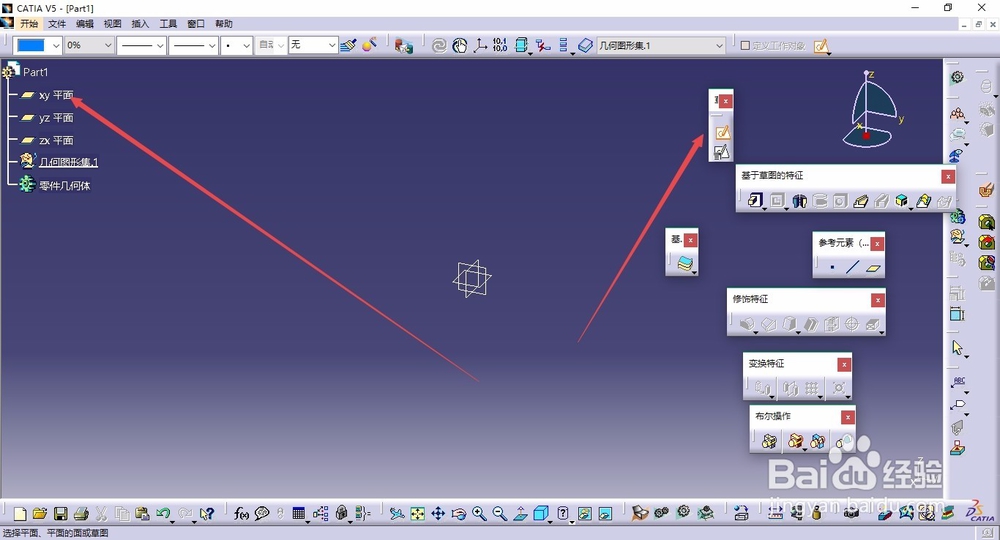
Task: Click the New document icon
Action: [20, 514]
